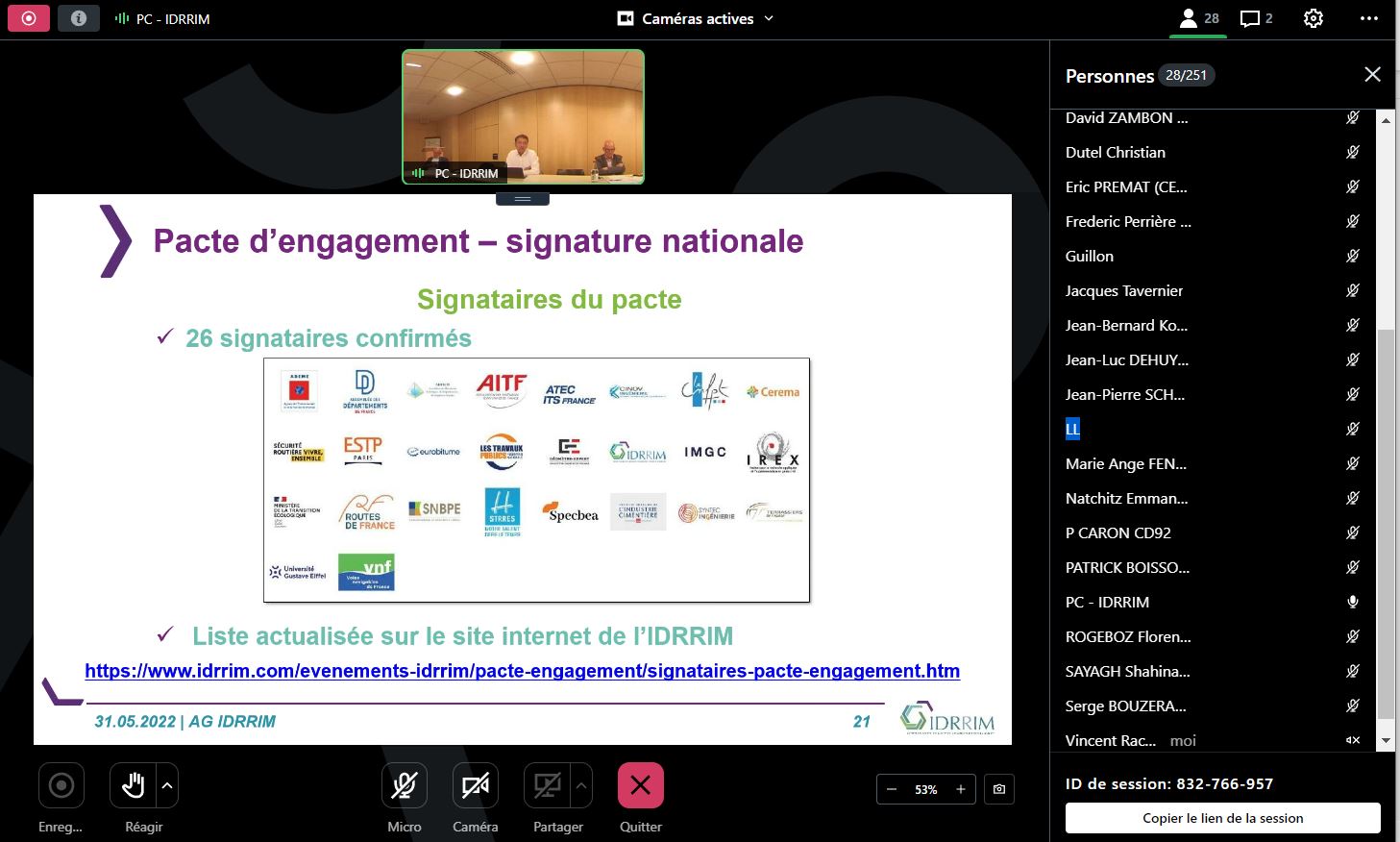Image resolution: width=1400 pixels, height=842 pixels.
Task: Click the Partager screen share button
Action: (x=547, y=786)
